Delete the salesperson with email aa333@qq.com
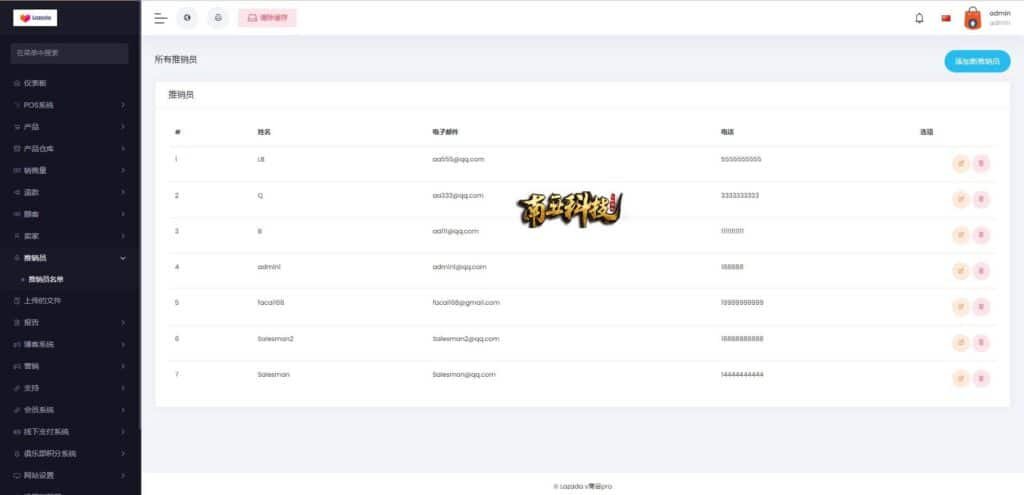Image resolution: width=1024 pixels, height=495 pixels. point(981,199)
